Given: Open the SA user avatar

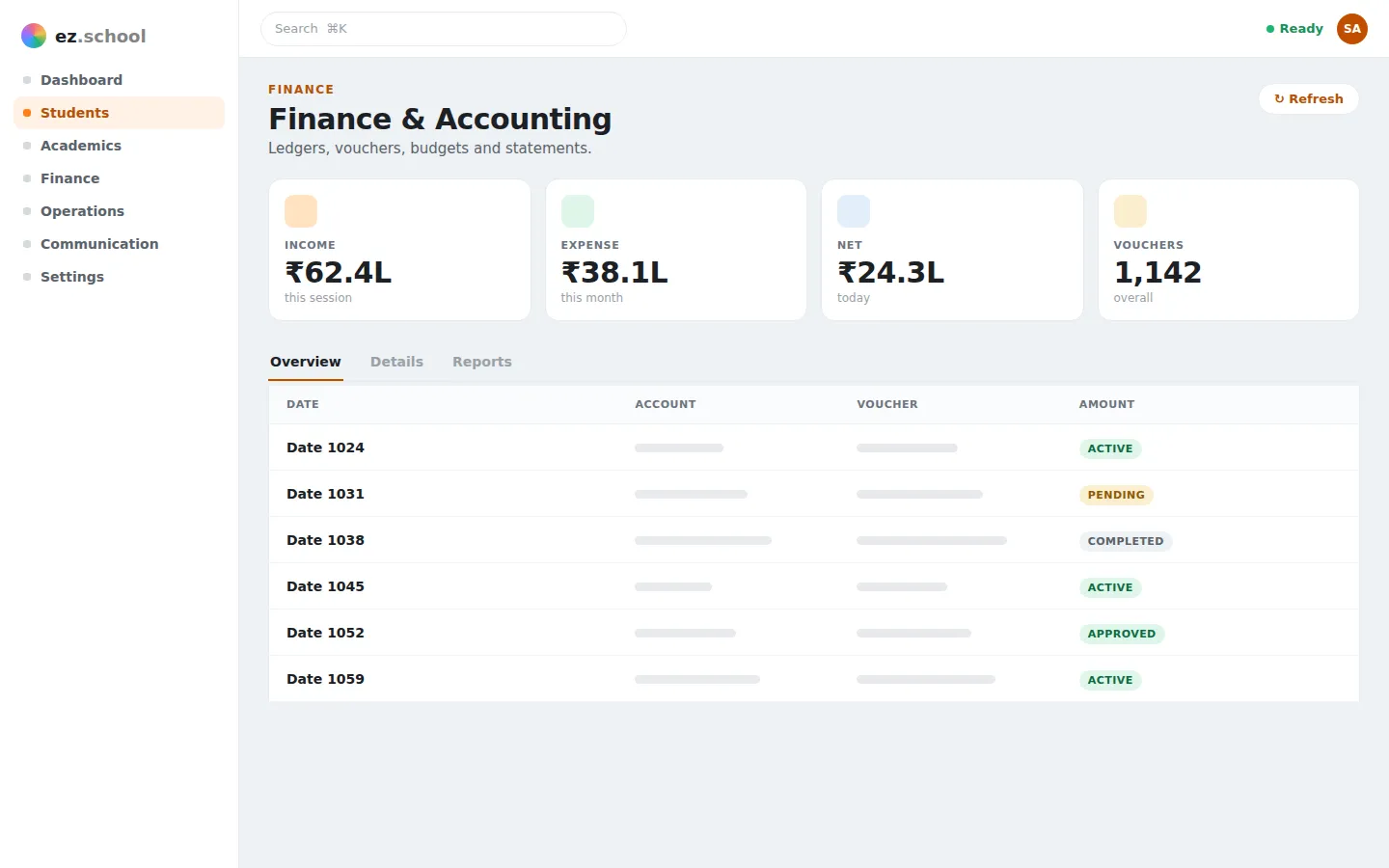Looking at the screenshot, I should coord(1352,29).
